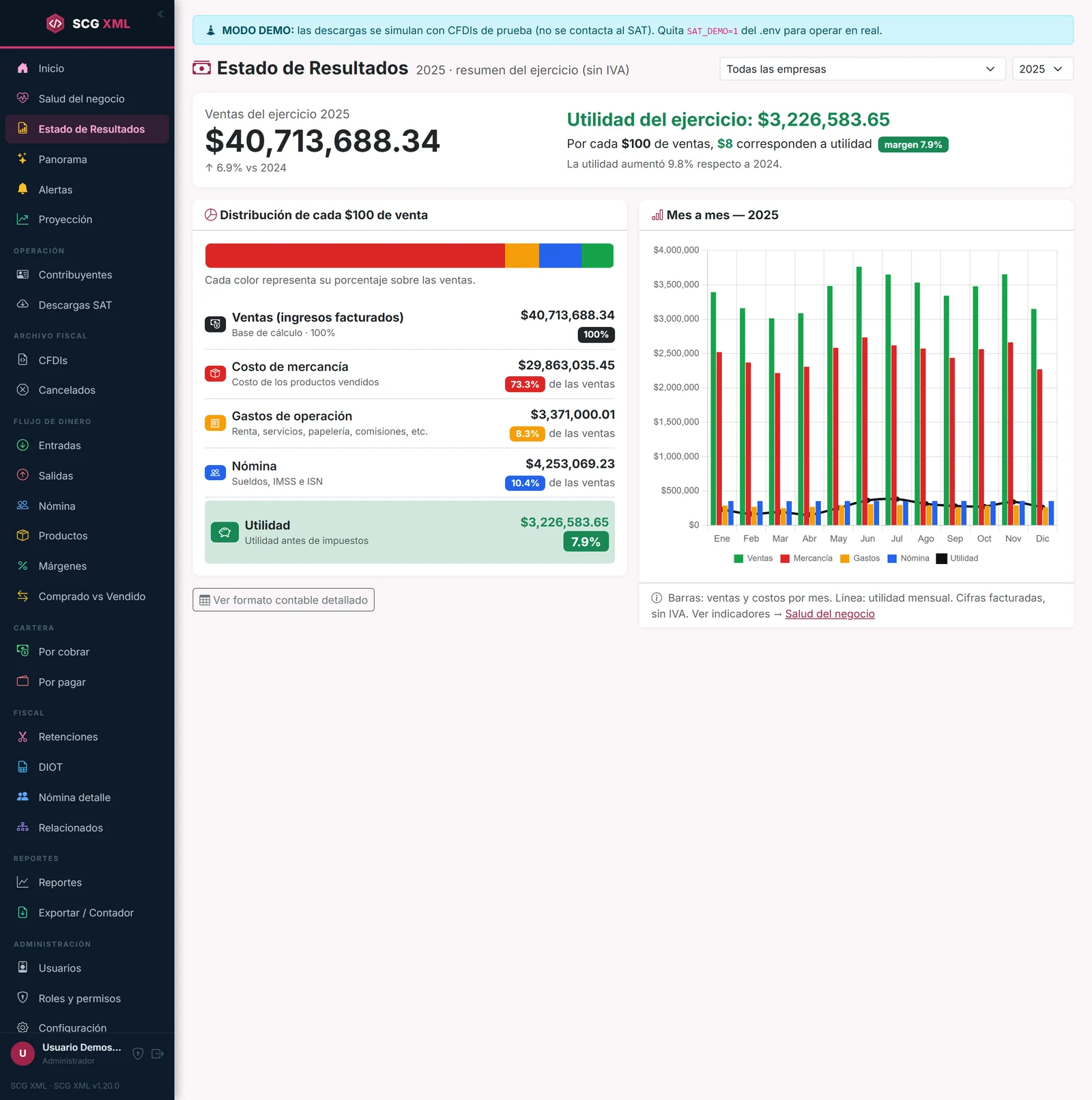Open the 2025 year dropdown
The width and height of the screenshot is (1092, 1100).
(x=1042, y=69)
